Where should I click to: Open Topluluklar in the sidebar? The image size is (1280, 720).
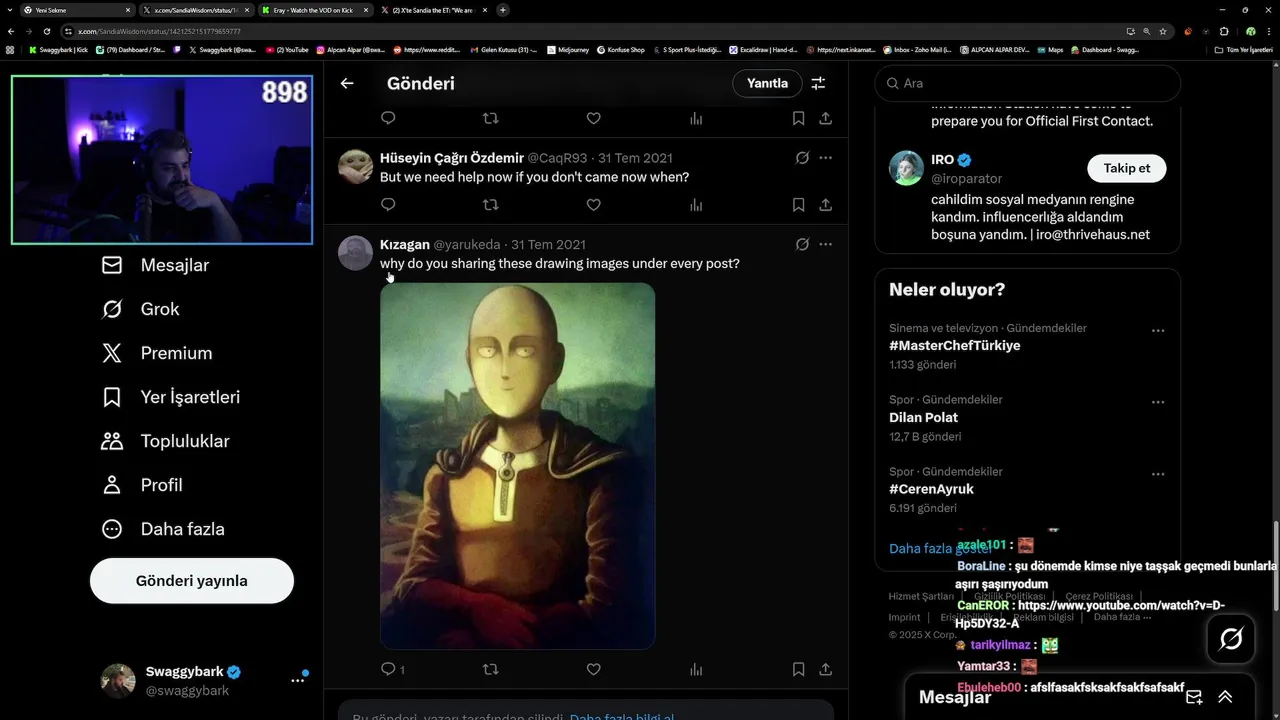click(x=165, y=441)
